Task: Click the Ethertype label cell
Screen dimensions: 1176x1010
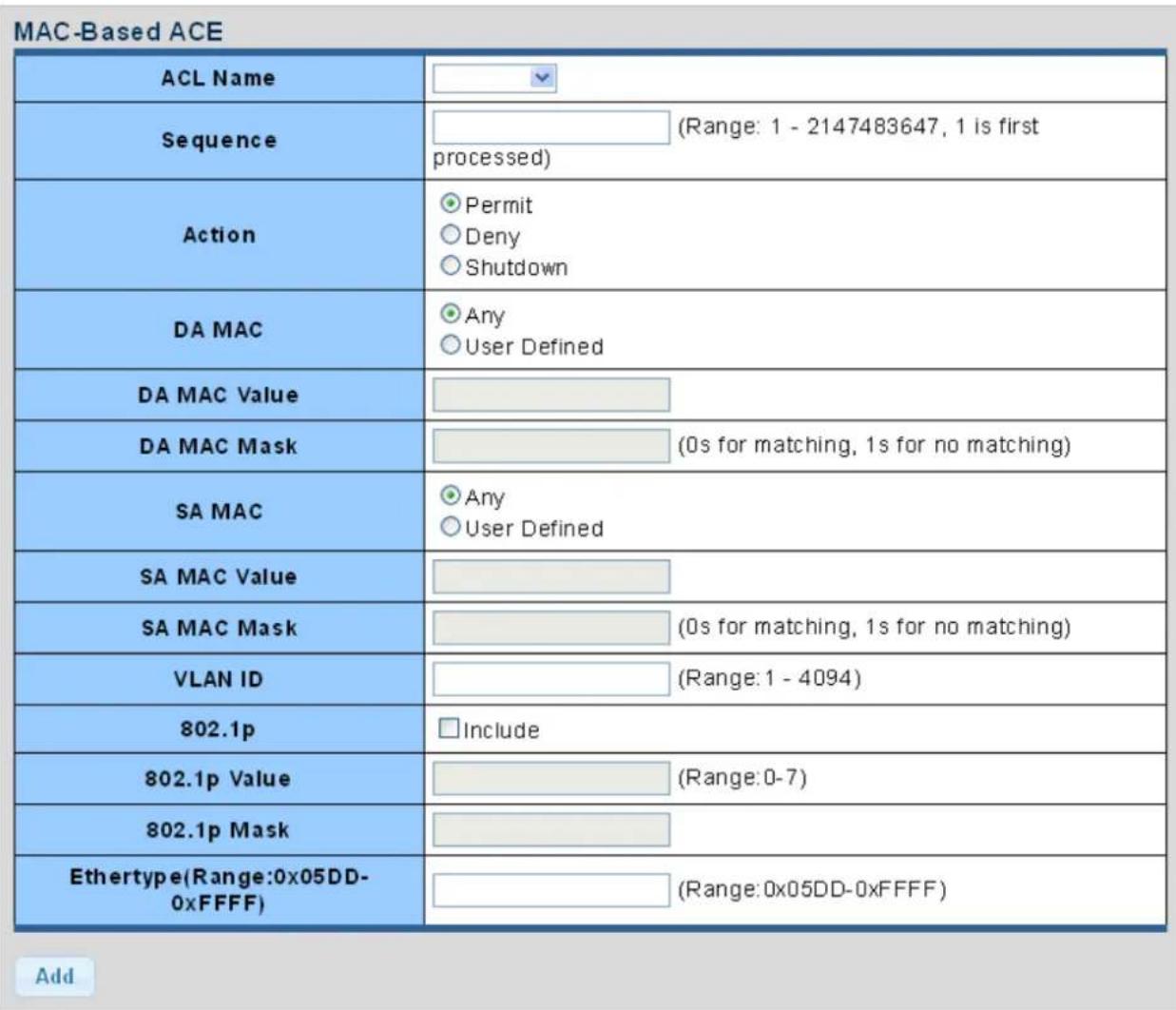Action: point(219,890)
